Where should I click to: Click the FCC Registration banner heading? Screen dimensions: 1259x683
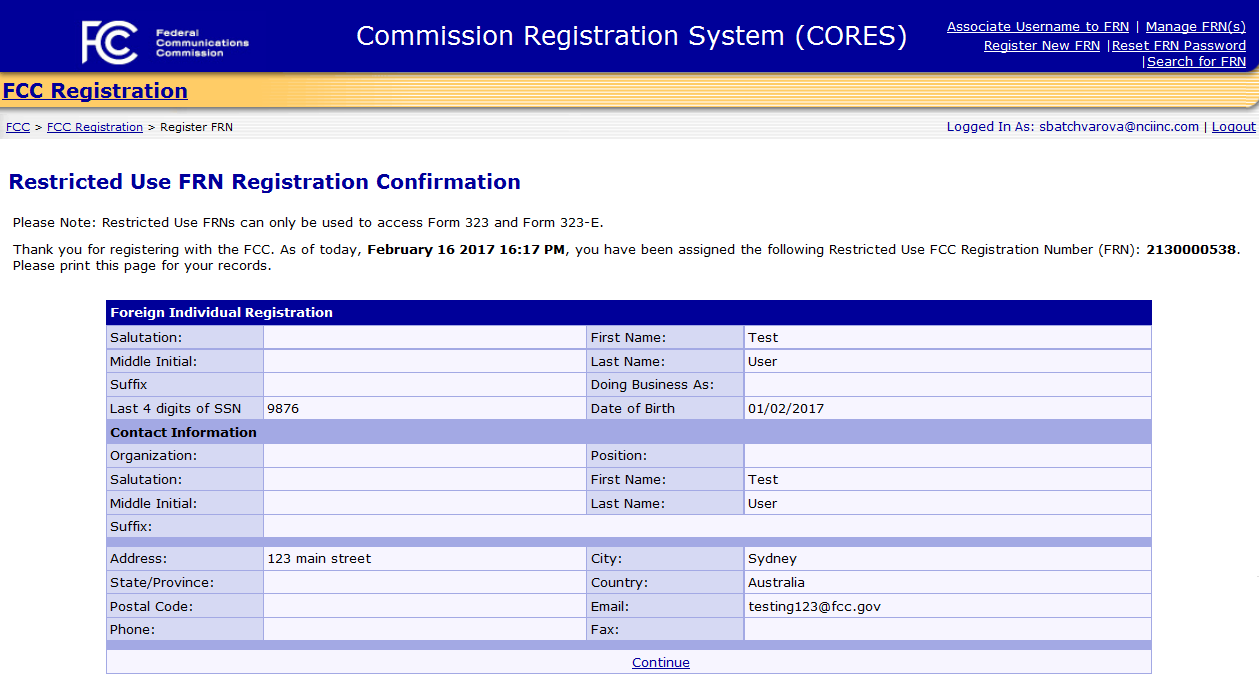95,91
